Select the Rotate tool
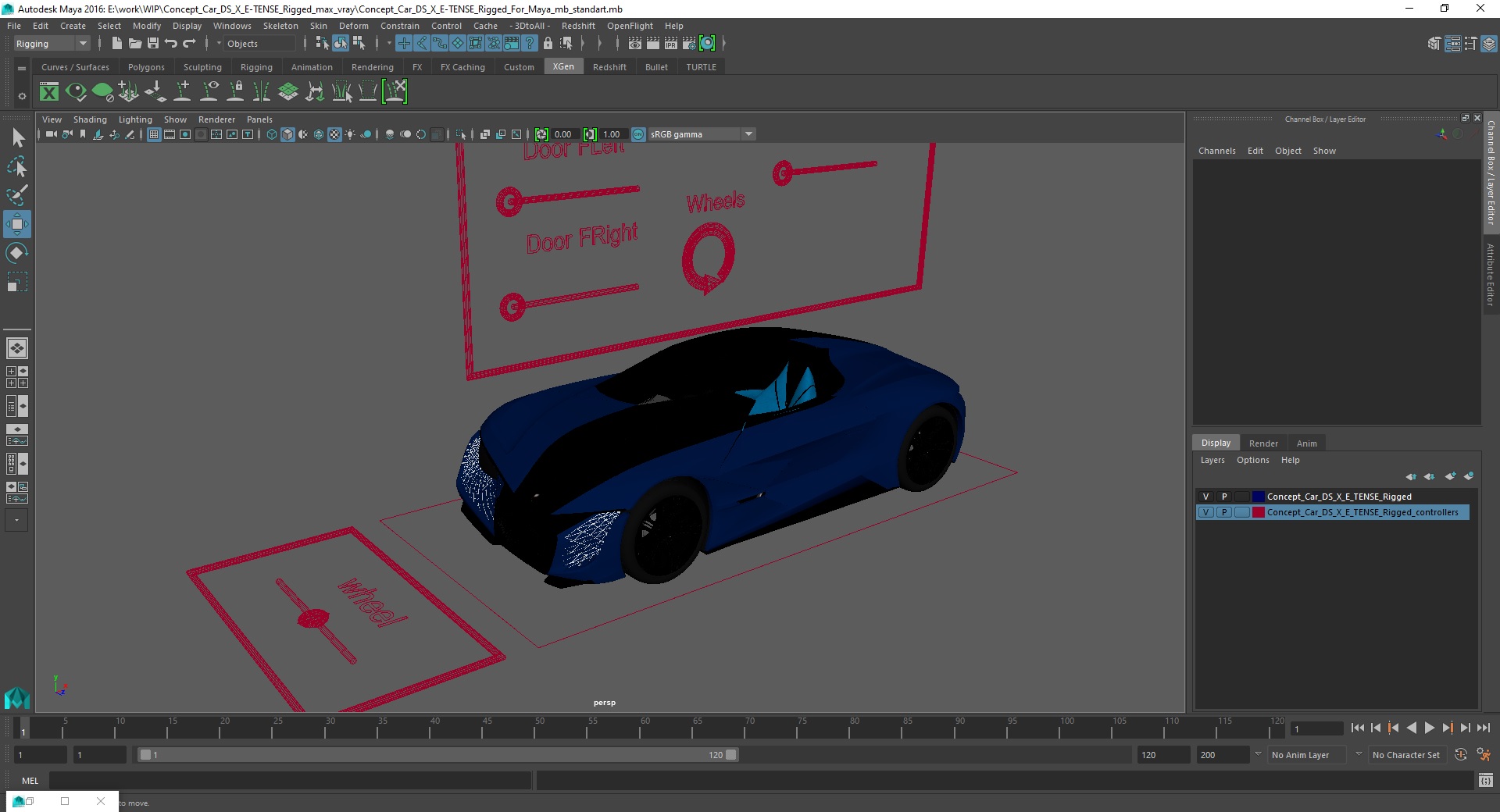 pyautogui.click(x=17, y=253)
